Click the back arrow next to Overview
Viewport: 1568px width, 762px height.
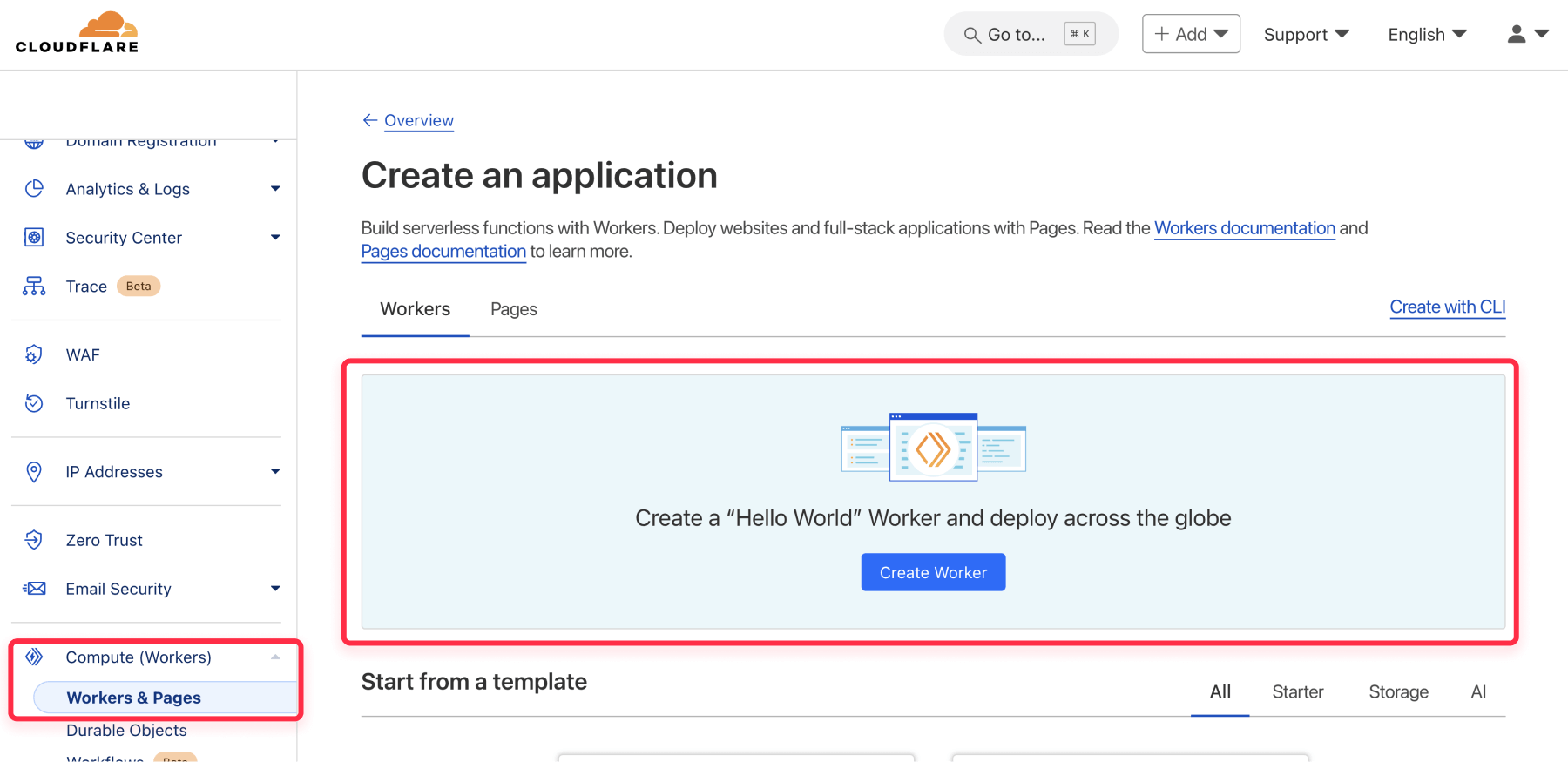coord(370,120)
